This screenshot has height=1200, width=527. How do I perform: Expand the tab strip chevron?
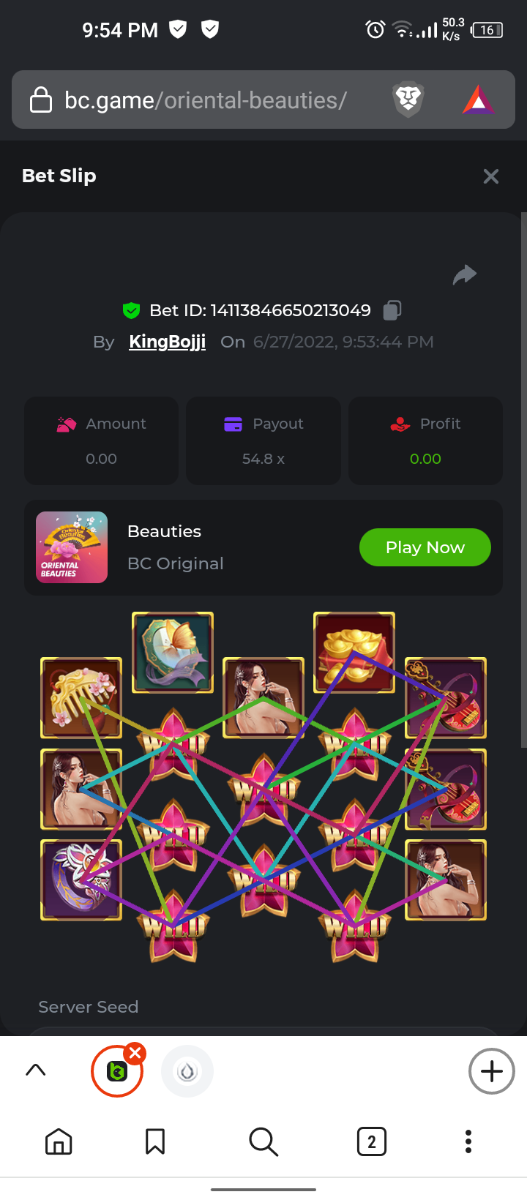(35, 1070)
